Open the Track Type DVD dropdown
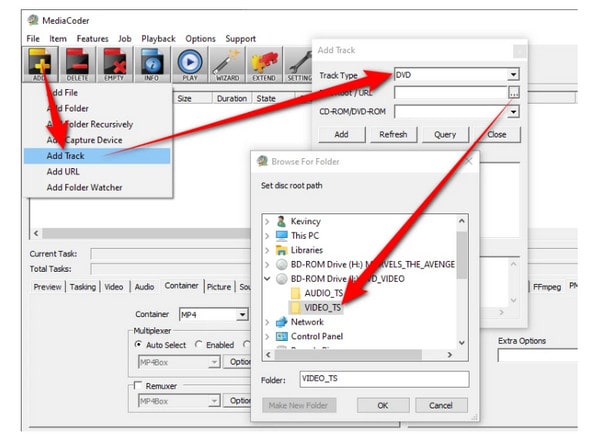 [513, 74]
